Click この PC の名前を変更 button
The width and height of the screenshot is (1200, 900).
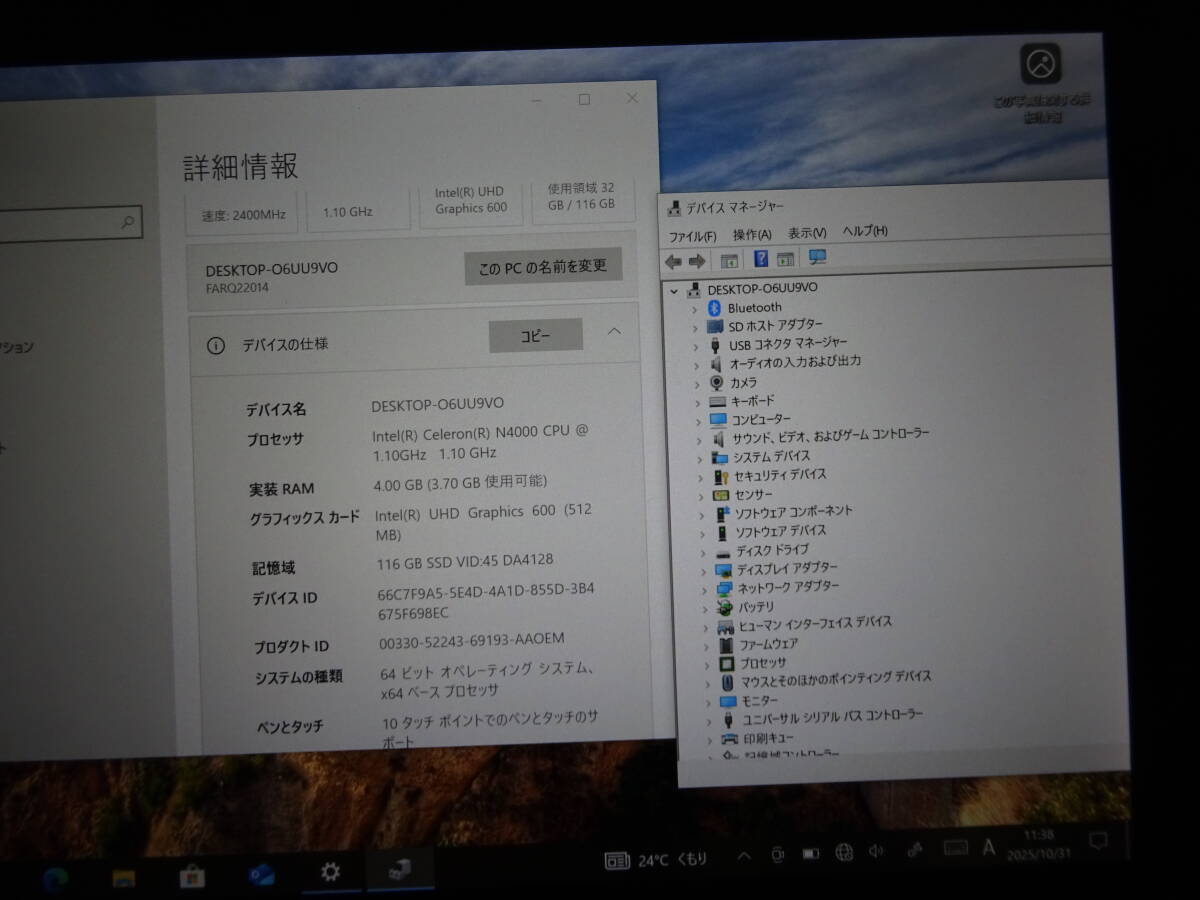(543, 267)
